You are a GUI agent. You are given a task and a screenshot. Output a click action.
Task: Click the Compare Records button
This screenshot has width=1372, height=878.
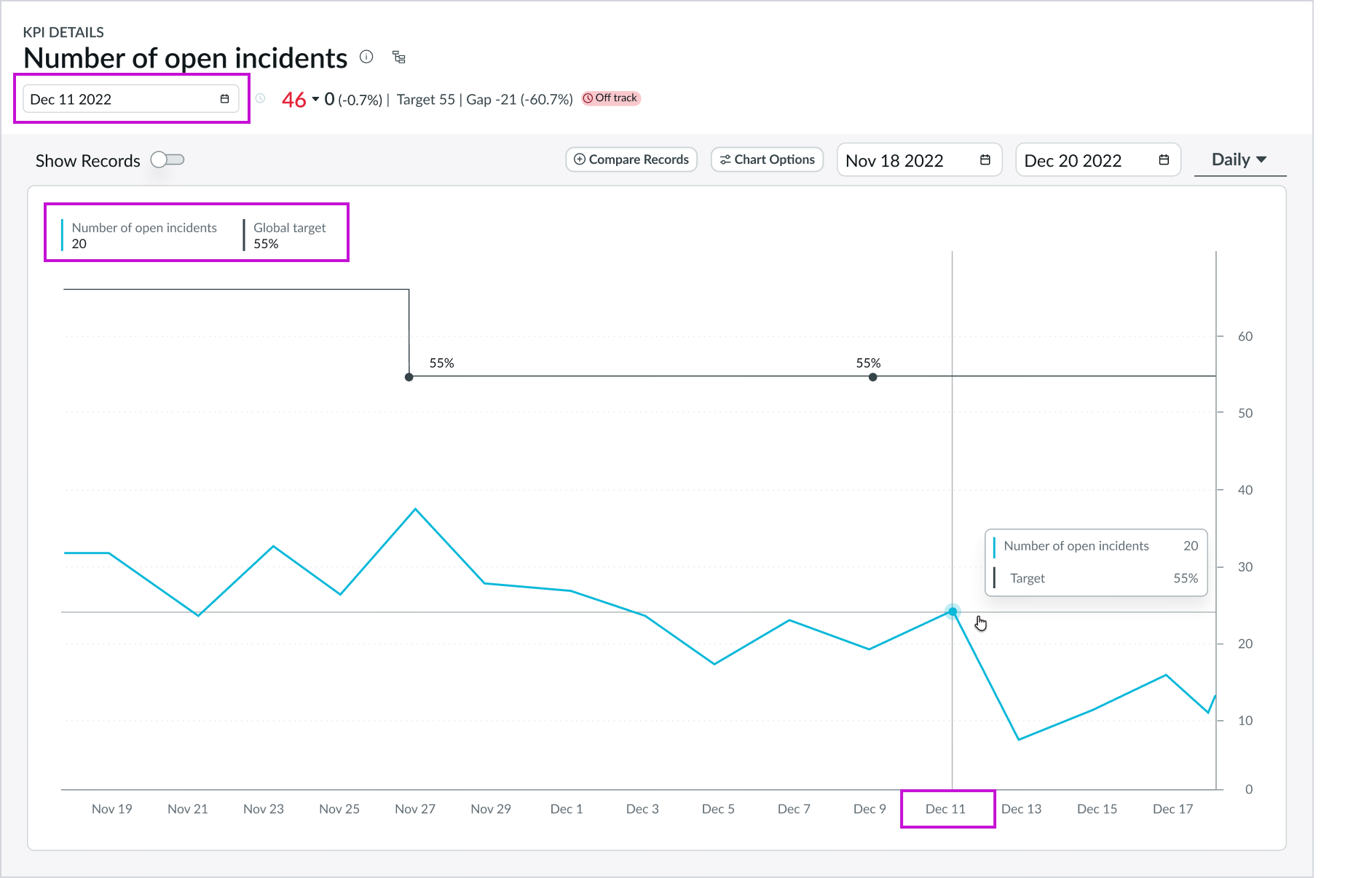pyautogui.click(x=631, y=159)
